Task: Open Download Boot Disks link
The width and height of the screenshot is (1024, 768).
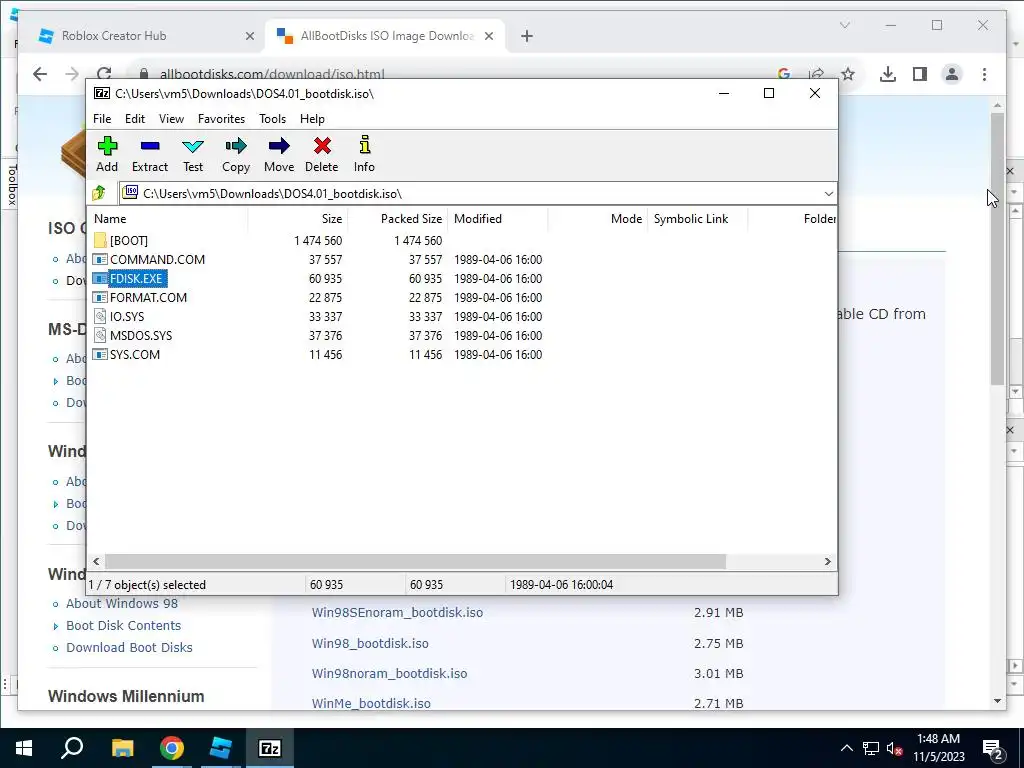Action: (x=129, y=648)
